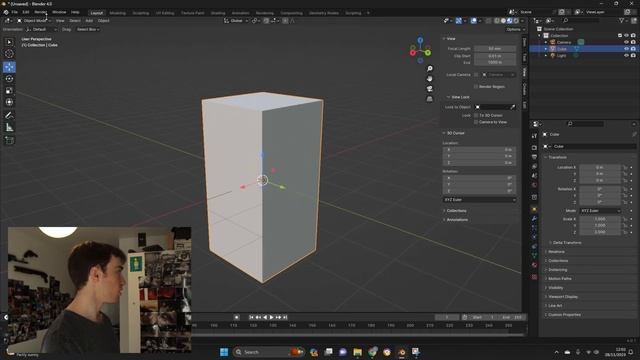This screenshot has width=640, height=360.
Task: Switch perspective/orthographic with grid icon
Action: click(x=429, y=99)
